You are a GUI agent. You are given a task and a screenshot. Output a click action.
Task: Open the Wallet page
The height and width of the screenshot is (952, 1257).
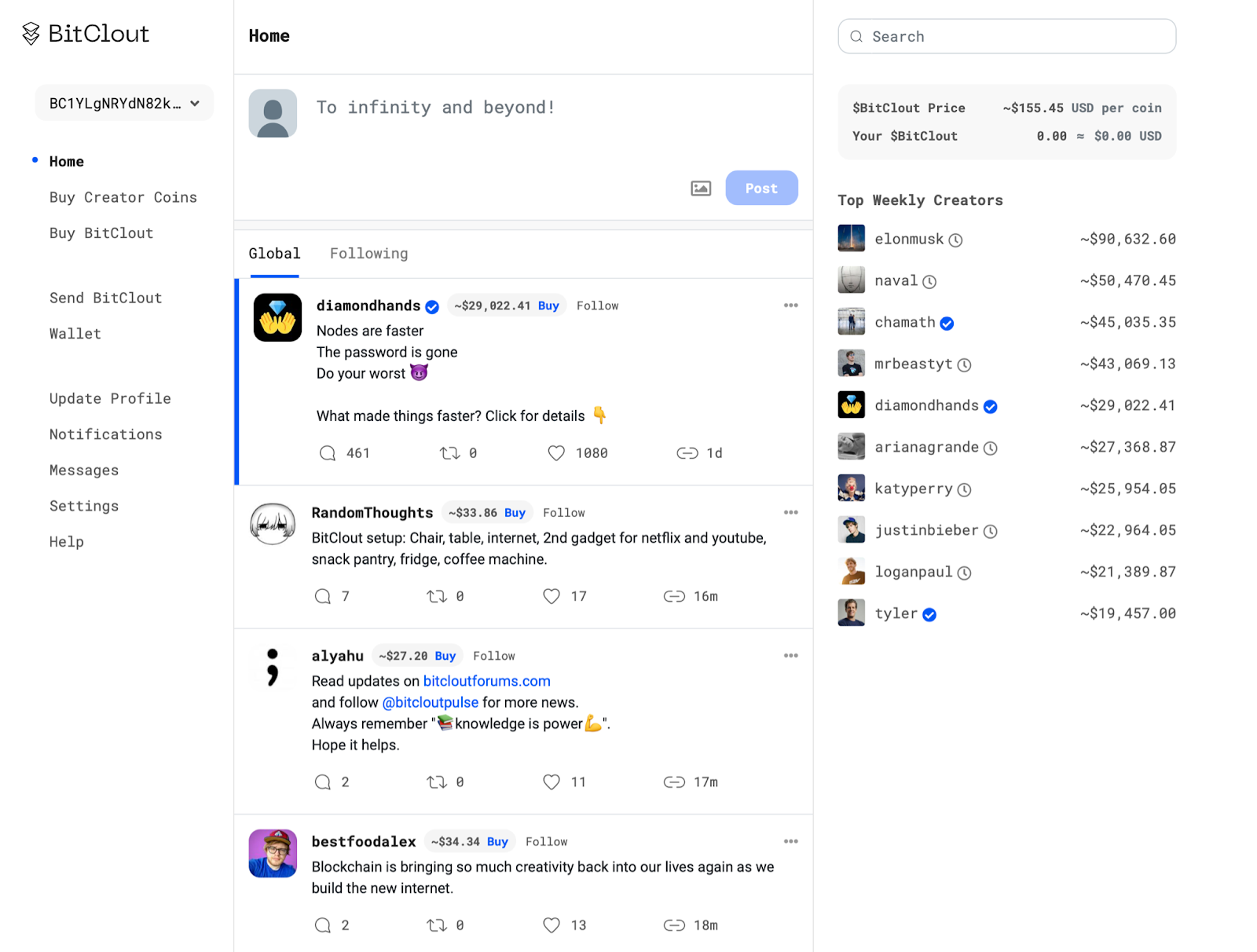[75, 334]
